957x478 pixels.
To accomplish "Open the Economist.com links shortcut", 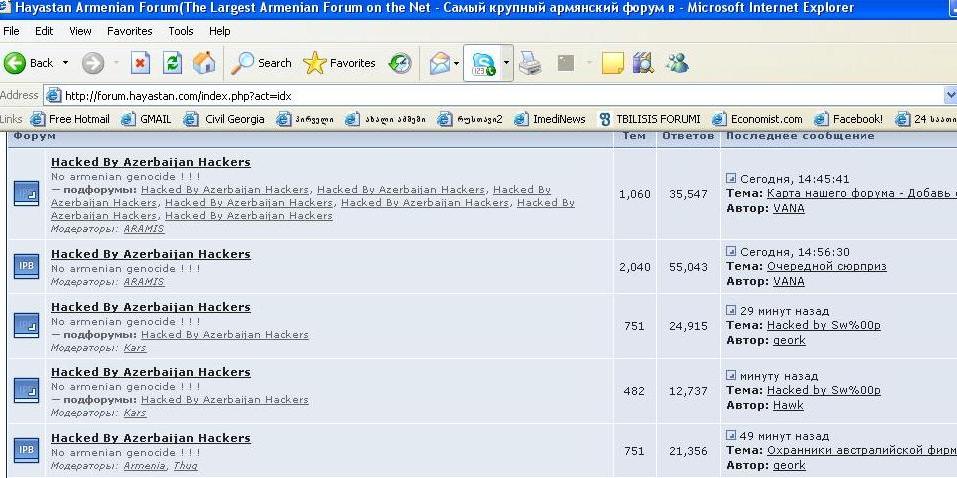I will (757, 119).
